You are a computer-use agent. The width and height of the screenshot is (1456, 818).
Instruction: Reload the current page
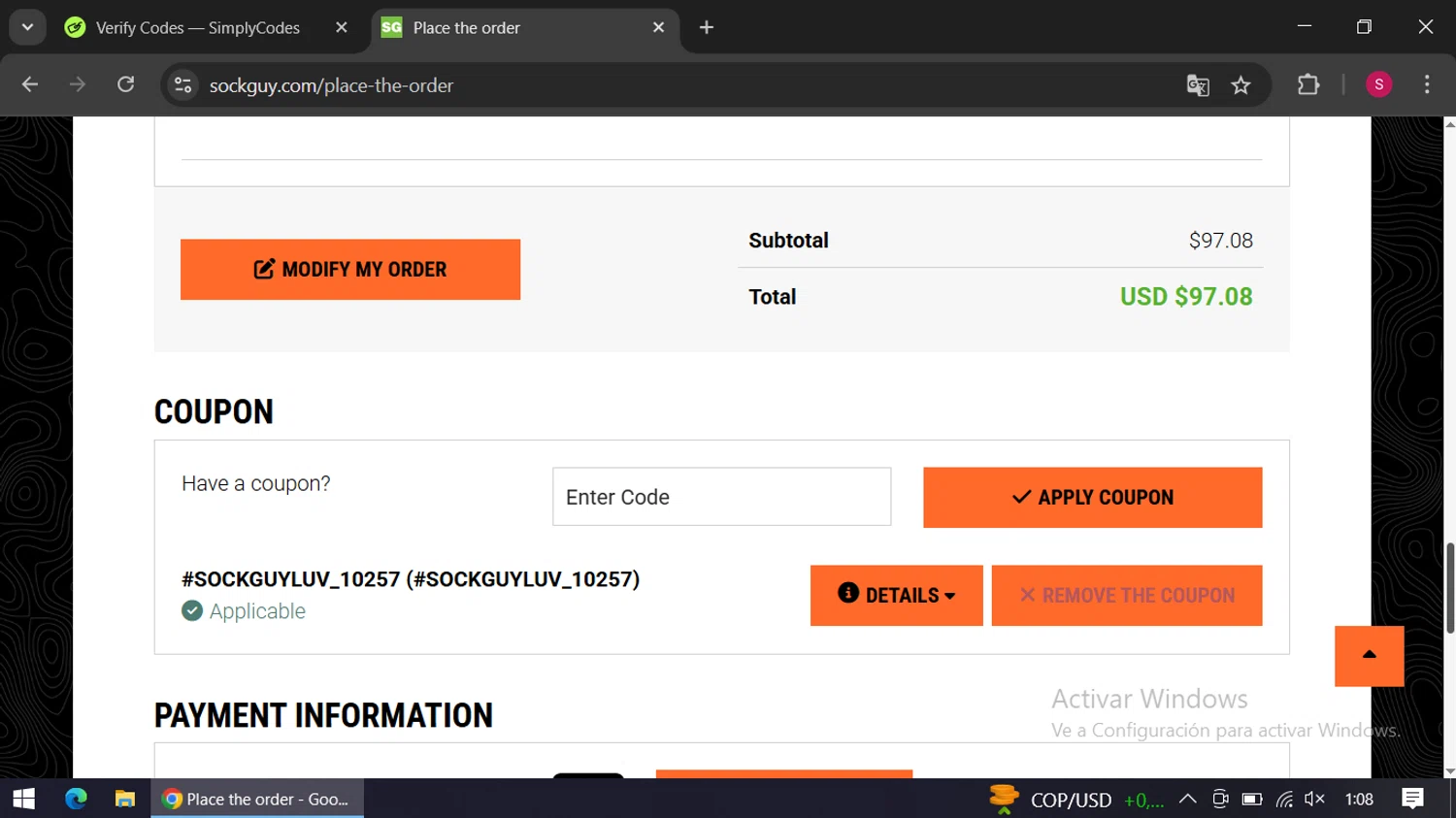click(126, 85)
